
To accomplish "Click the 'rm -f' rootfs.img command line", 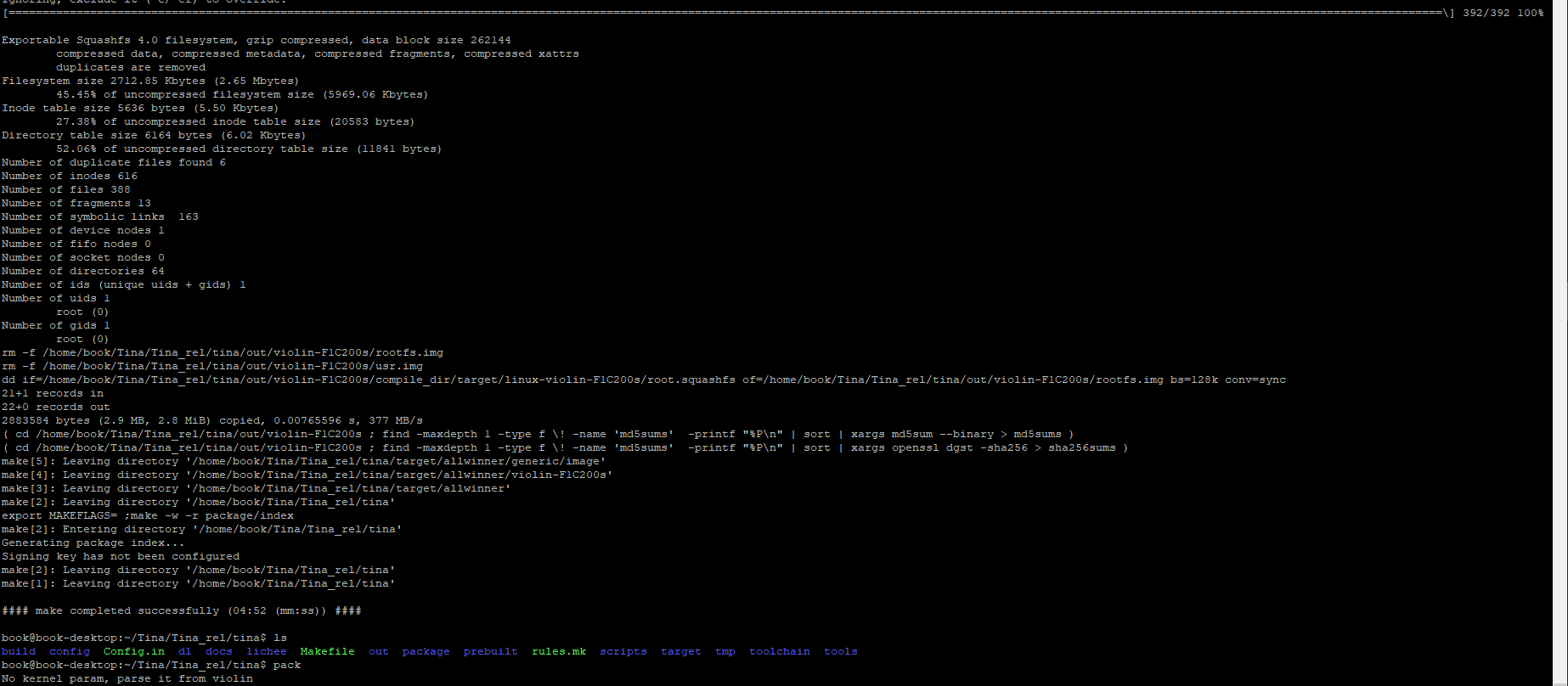I will pos(223,352).
